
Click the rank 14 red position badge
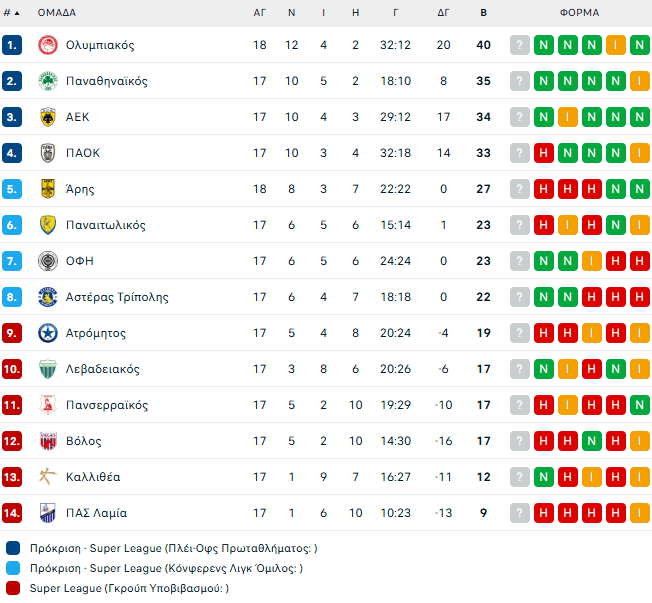tap(12, 513)
